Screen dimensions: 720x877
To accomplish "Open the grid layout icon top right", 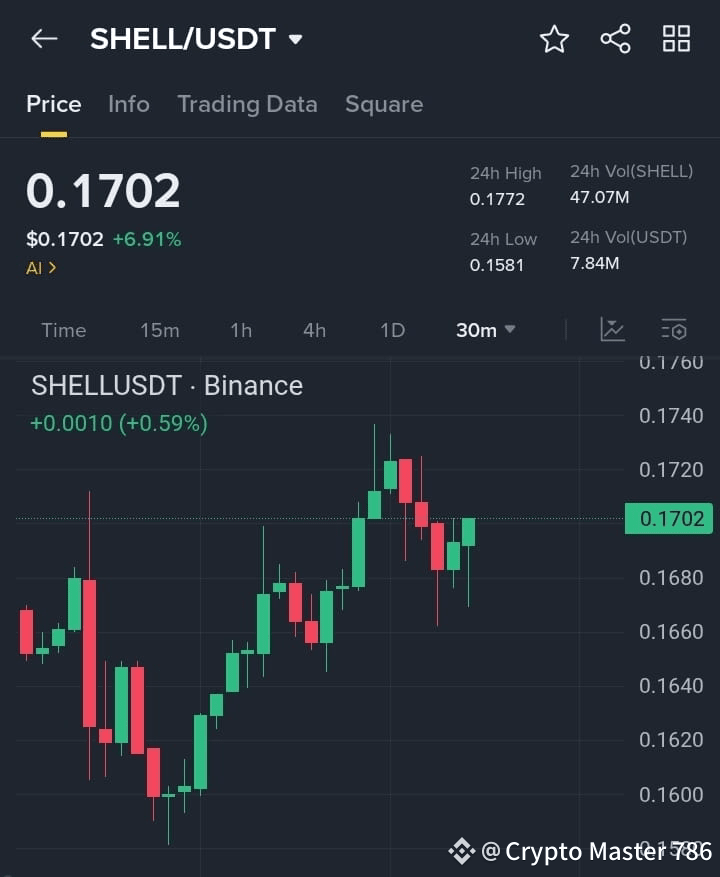I will tap(676, 39).
